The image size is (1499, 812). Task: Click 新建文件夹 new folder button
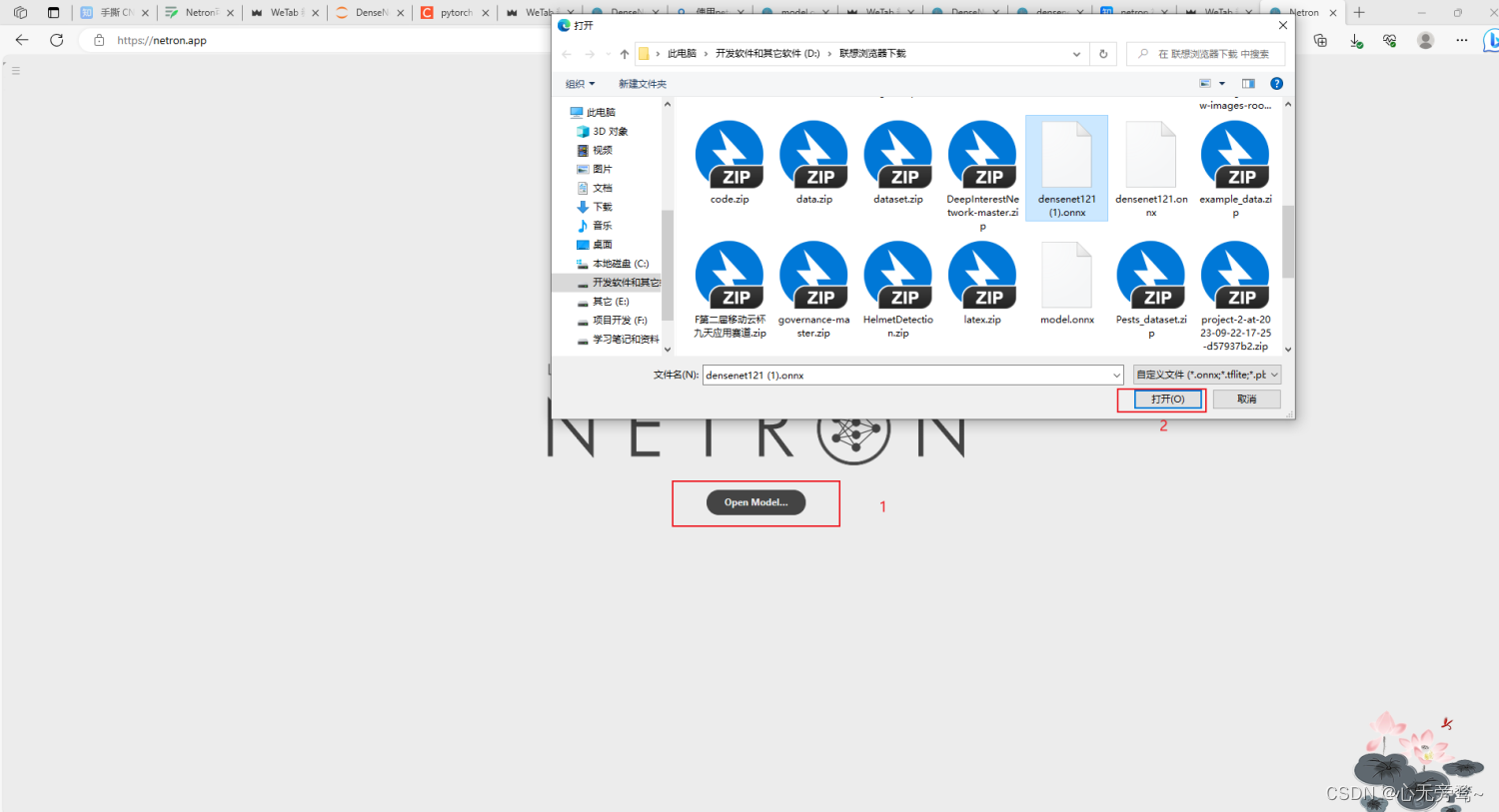tap(643, 84)
